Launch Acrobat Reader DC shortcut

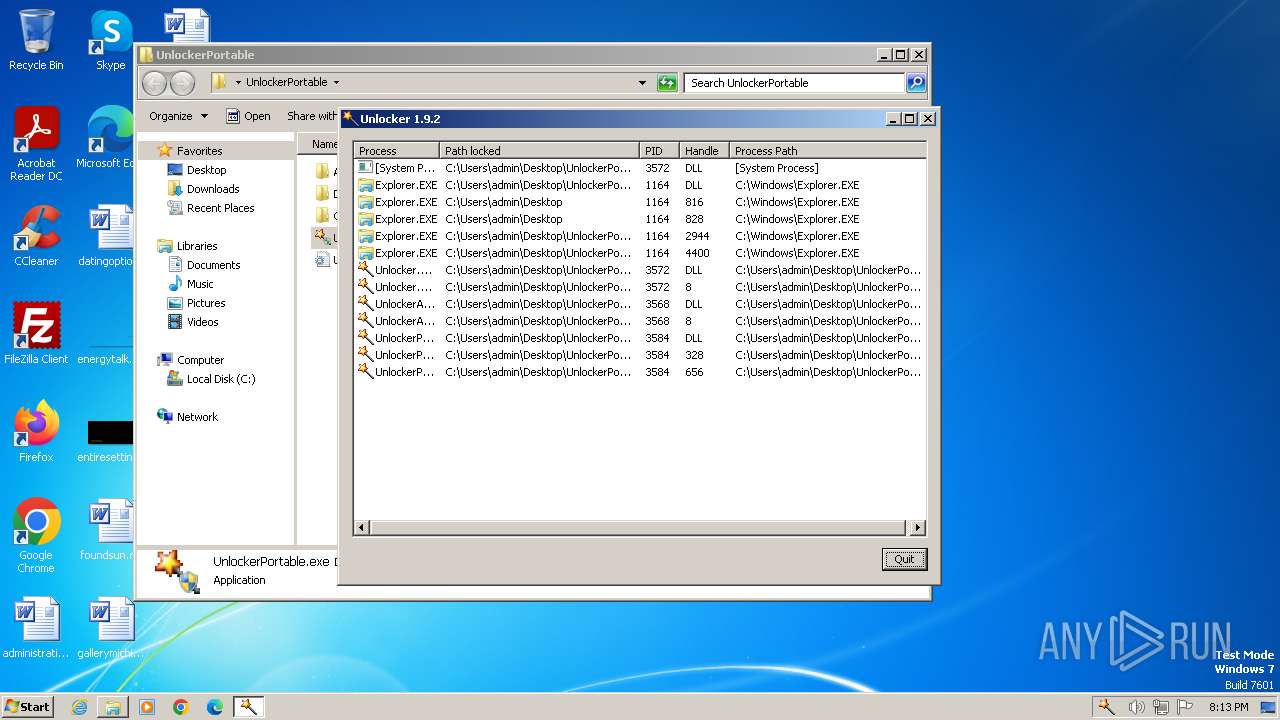[36, 144]
